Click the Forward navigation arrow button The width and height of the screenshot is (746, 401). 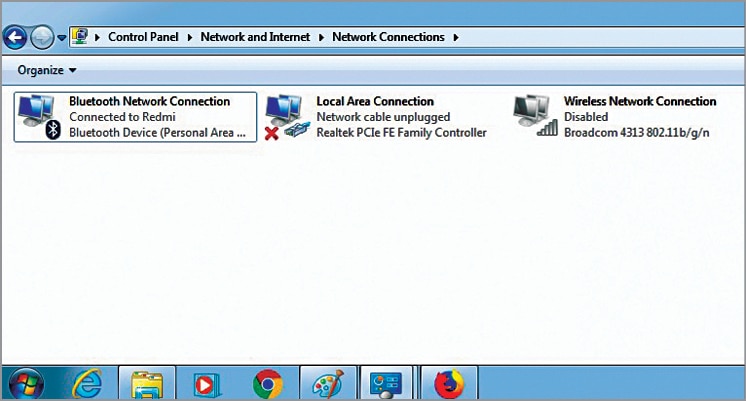click(x=42, y=38)
